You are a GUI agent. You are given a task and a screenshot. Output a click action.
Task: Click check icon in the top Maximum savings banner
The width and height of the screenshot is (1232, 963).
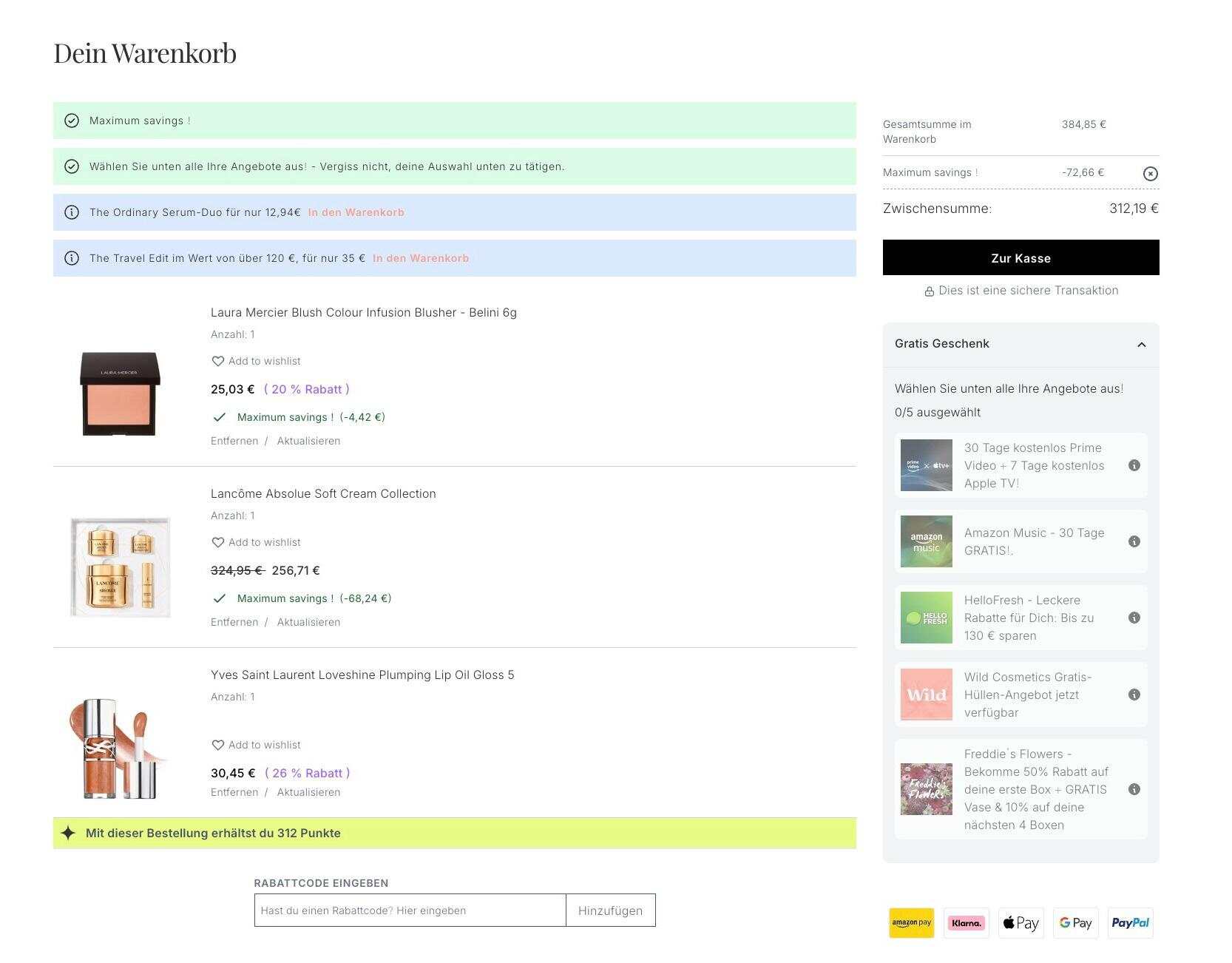[72, 121]
